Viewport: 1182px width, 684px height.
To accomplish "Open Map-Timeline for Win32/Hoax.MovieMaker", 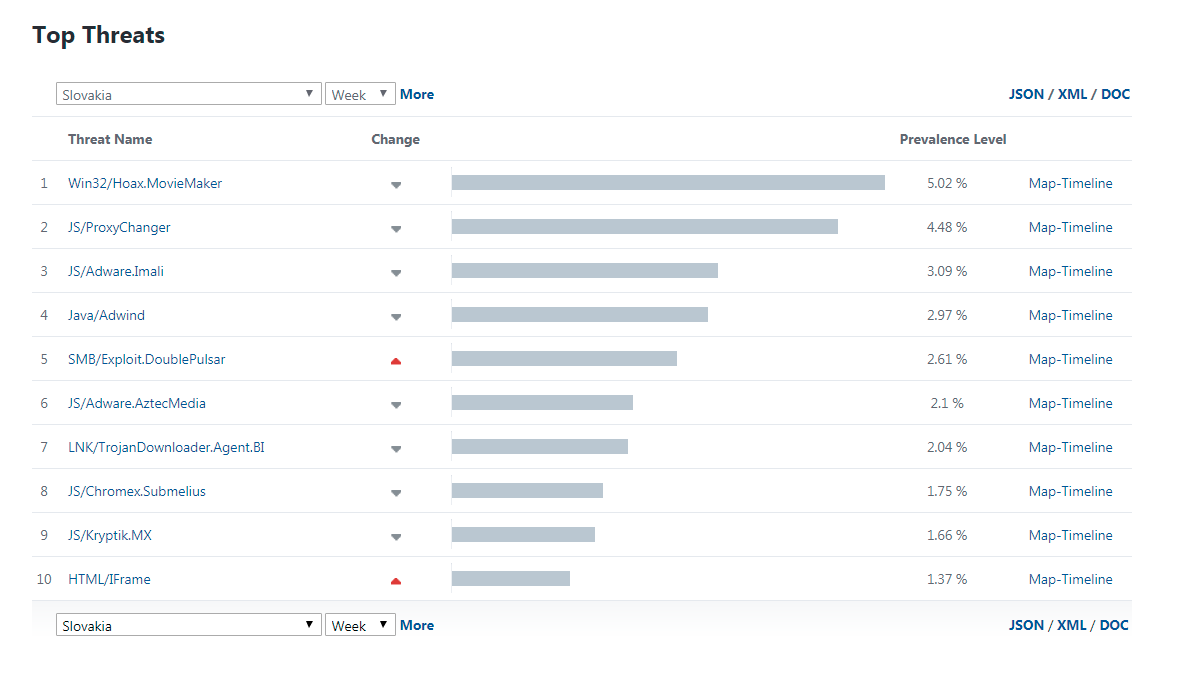I will point(1070,183).
